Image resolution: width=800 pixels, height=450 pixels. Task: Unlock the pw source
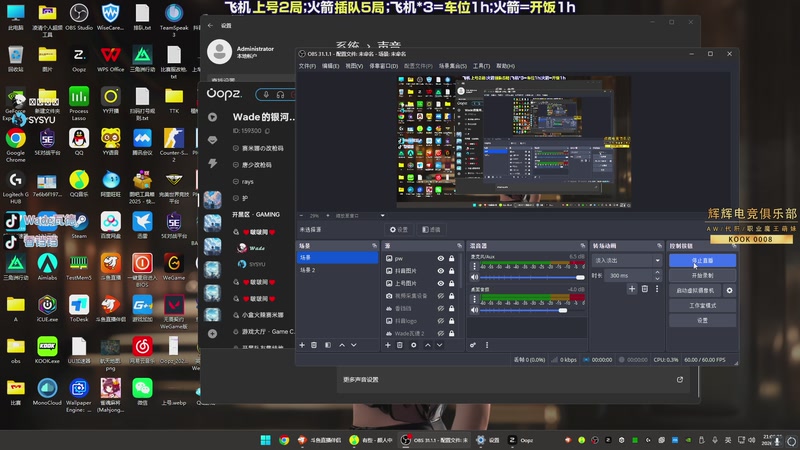point(452,259)
